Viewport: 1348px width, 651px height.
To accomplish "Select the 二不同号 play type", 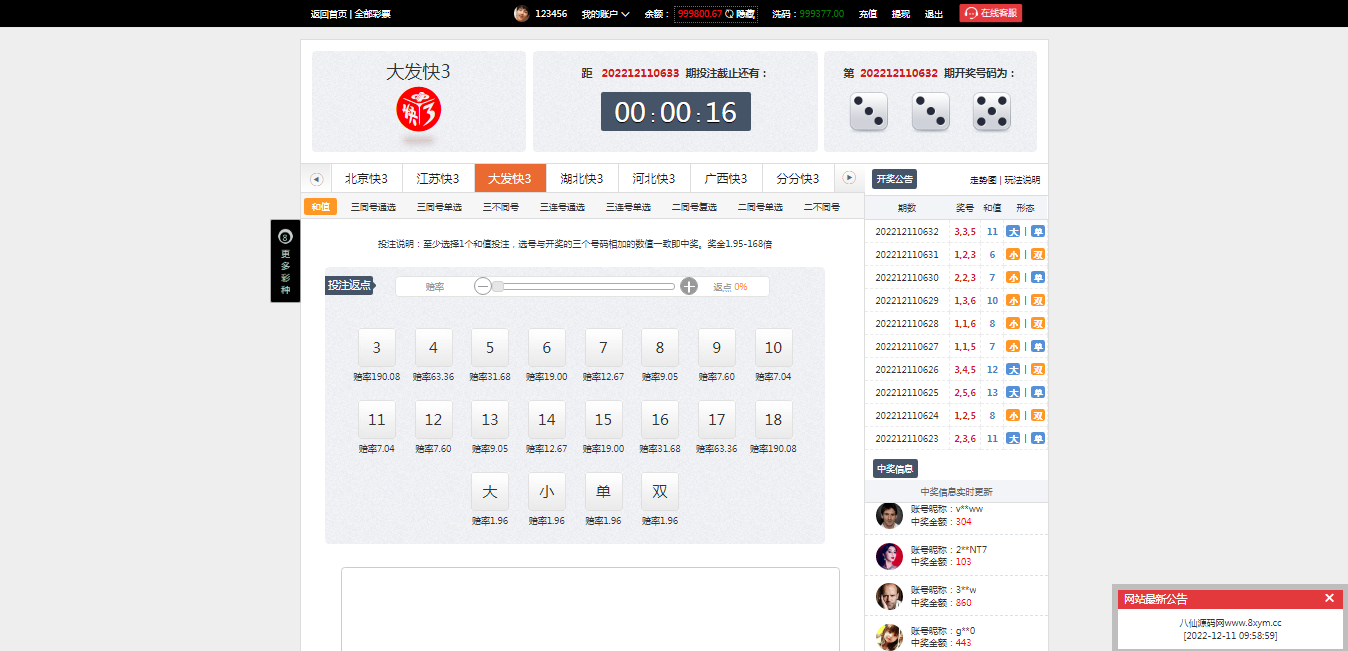I will 821,207.
